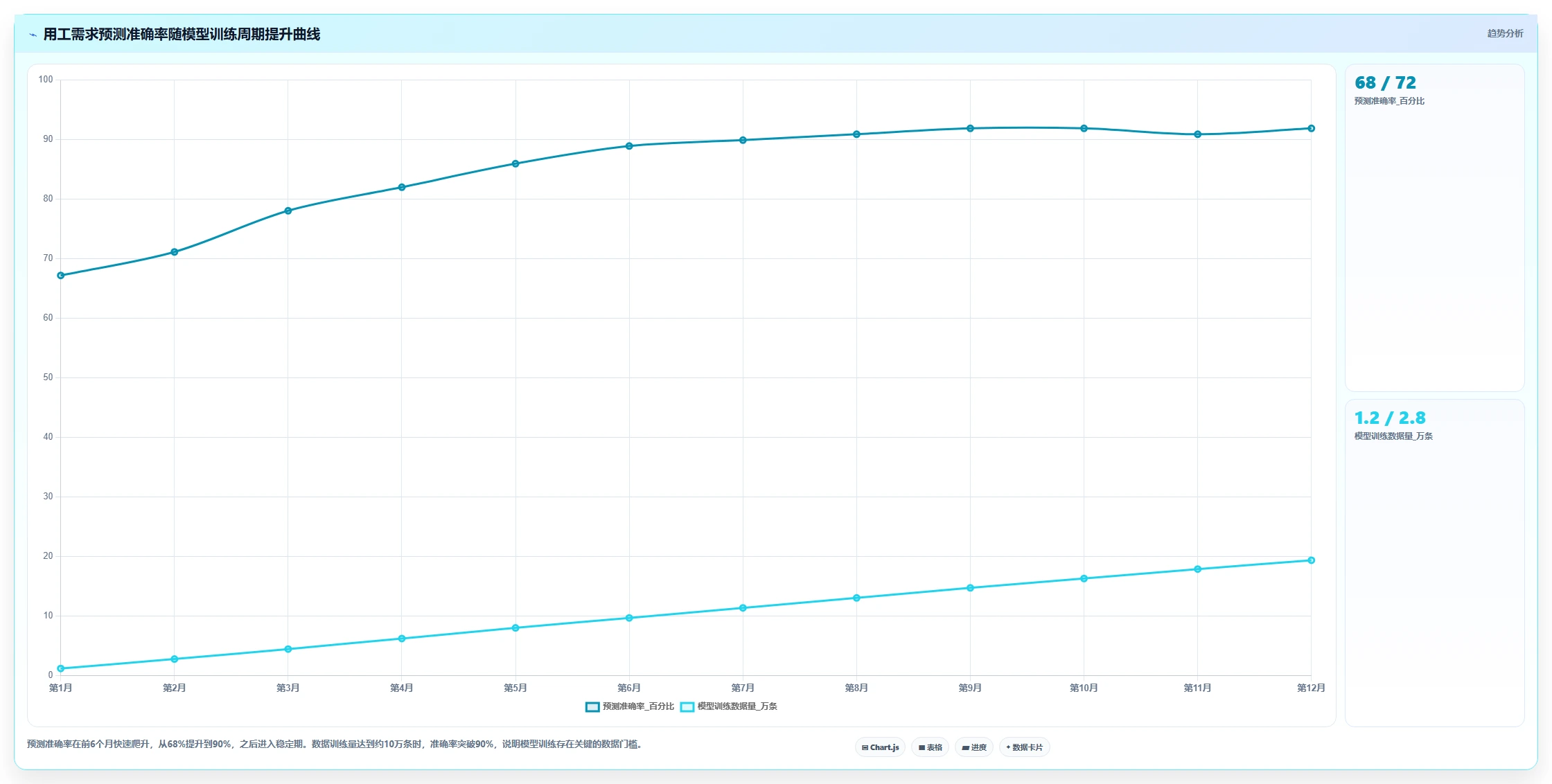Click the 模型训练数据量_万条 legend label
Image resolution: width=1552 pixels, height=784 pixels.
tap(737, 706)
